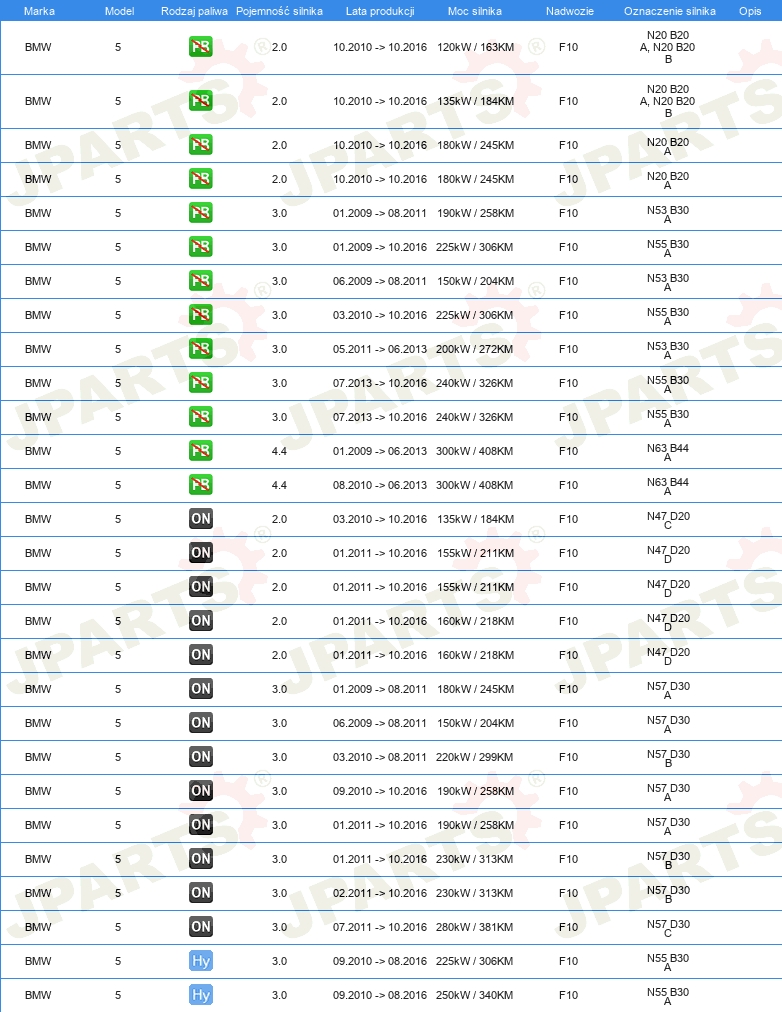Click the Hy hybrid icon in the 250kW / 340KM row
This screenshot has height=1012, width=782.
201,995
